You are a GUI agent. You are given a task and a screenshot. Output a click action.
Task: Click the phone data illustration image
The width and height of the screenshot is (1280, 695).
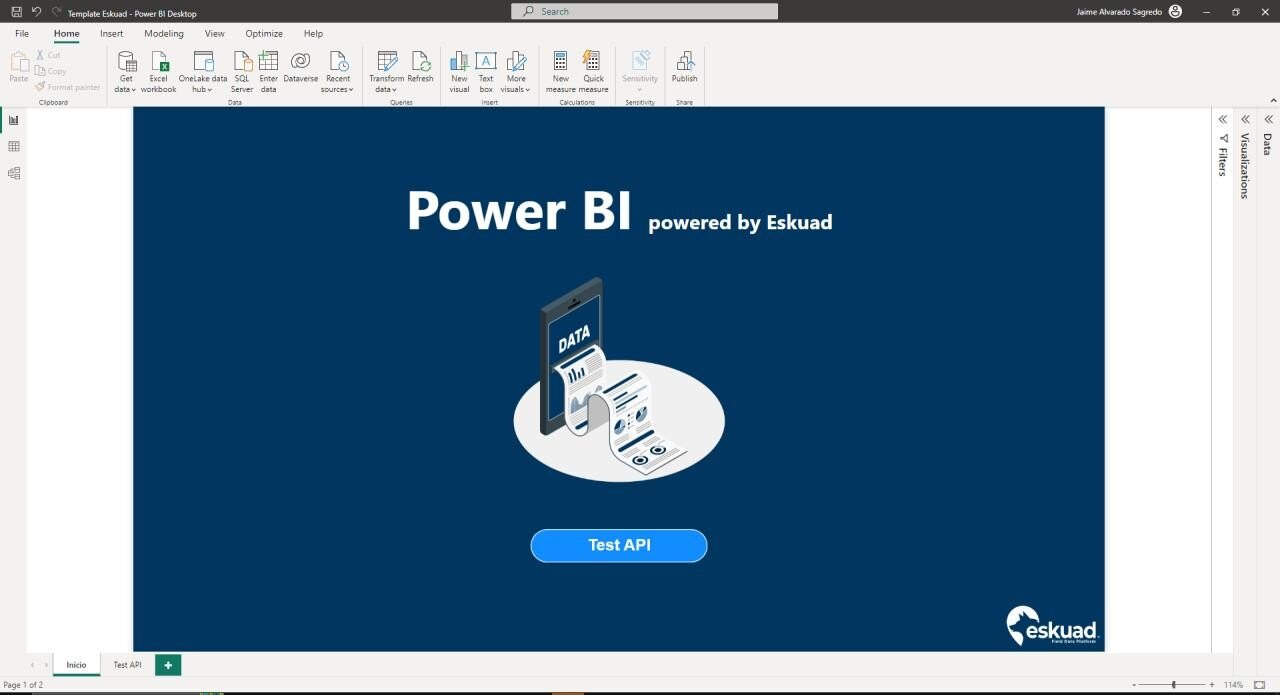(x=619, y=380)
